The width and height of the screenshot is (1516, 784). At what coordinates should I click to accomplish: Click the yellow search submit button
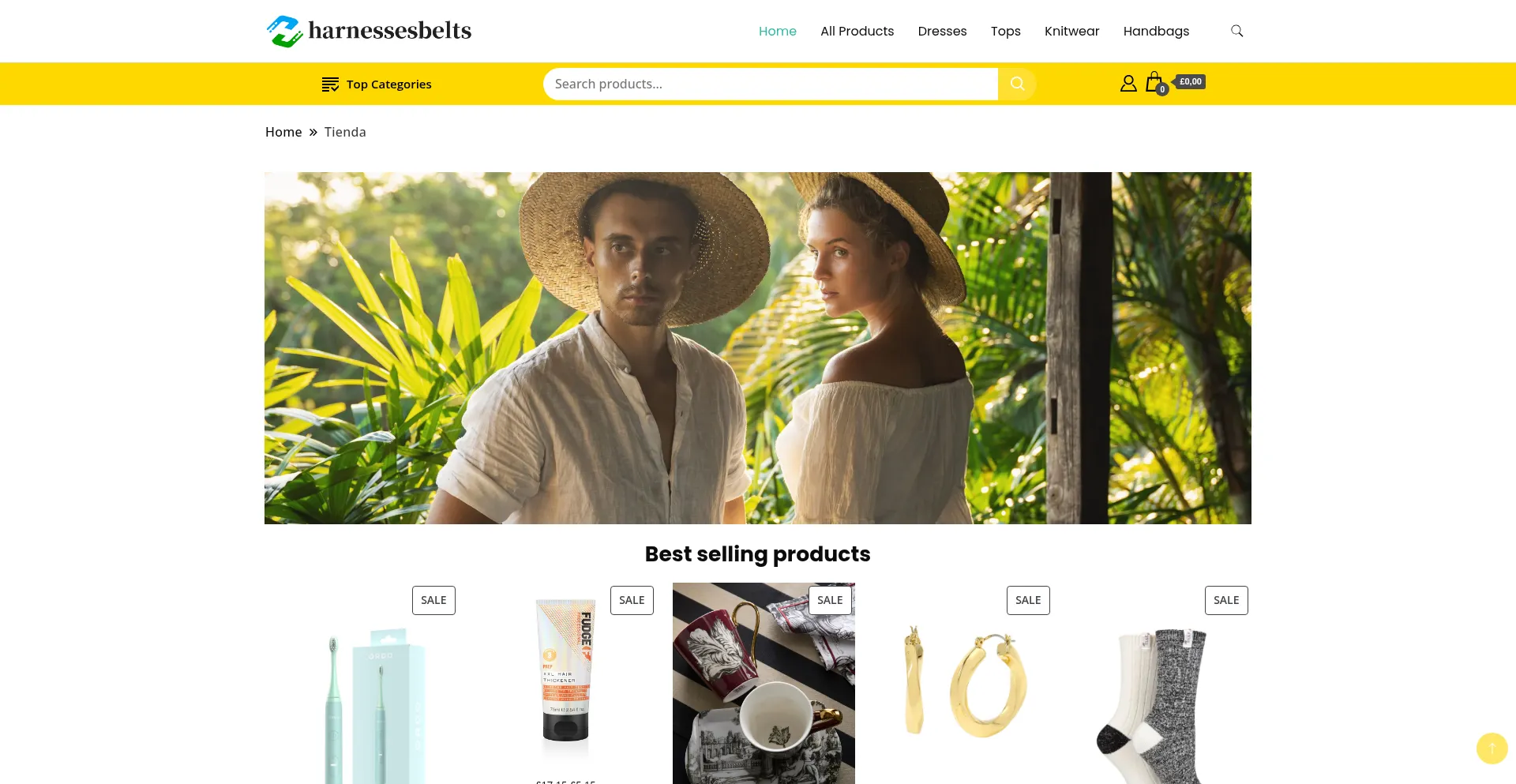click(1017, 84)
